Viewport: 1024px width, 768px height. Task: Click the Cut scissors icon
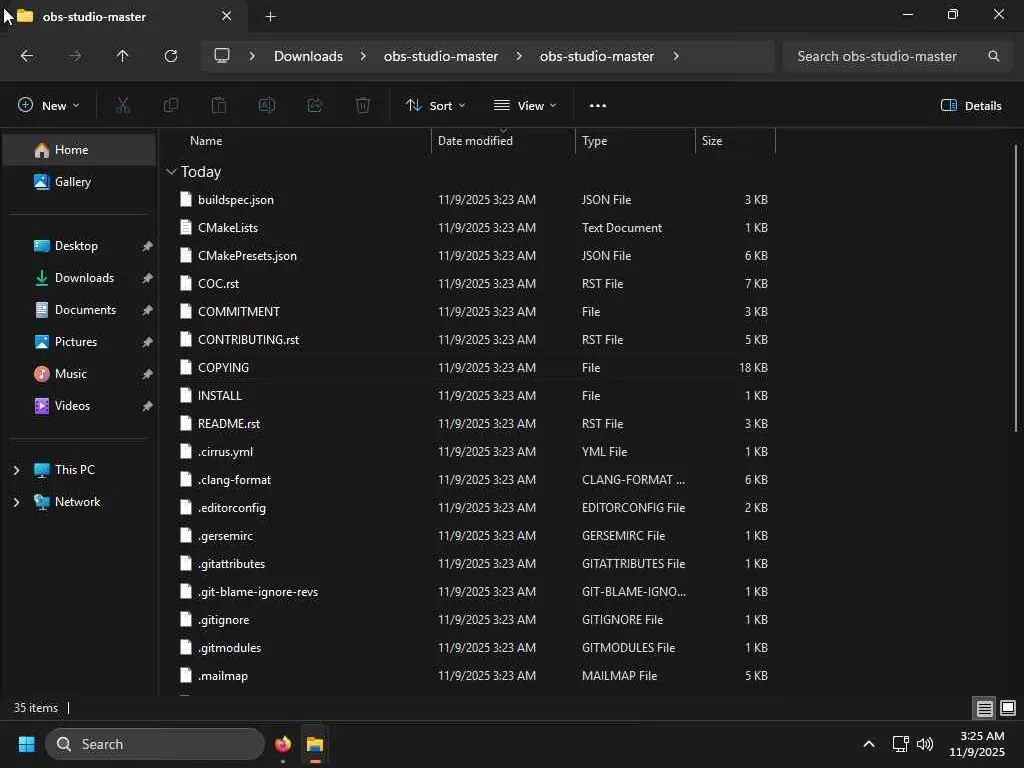tap(123, 105)
